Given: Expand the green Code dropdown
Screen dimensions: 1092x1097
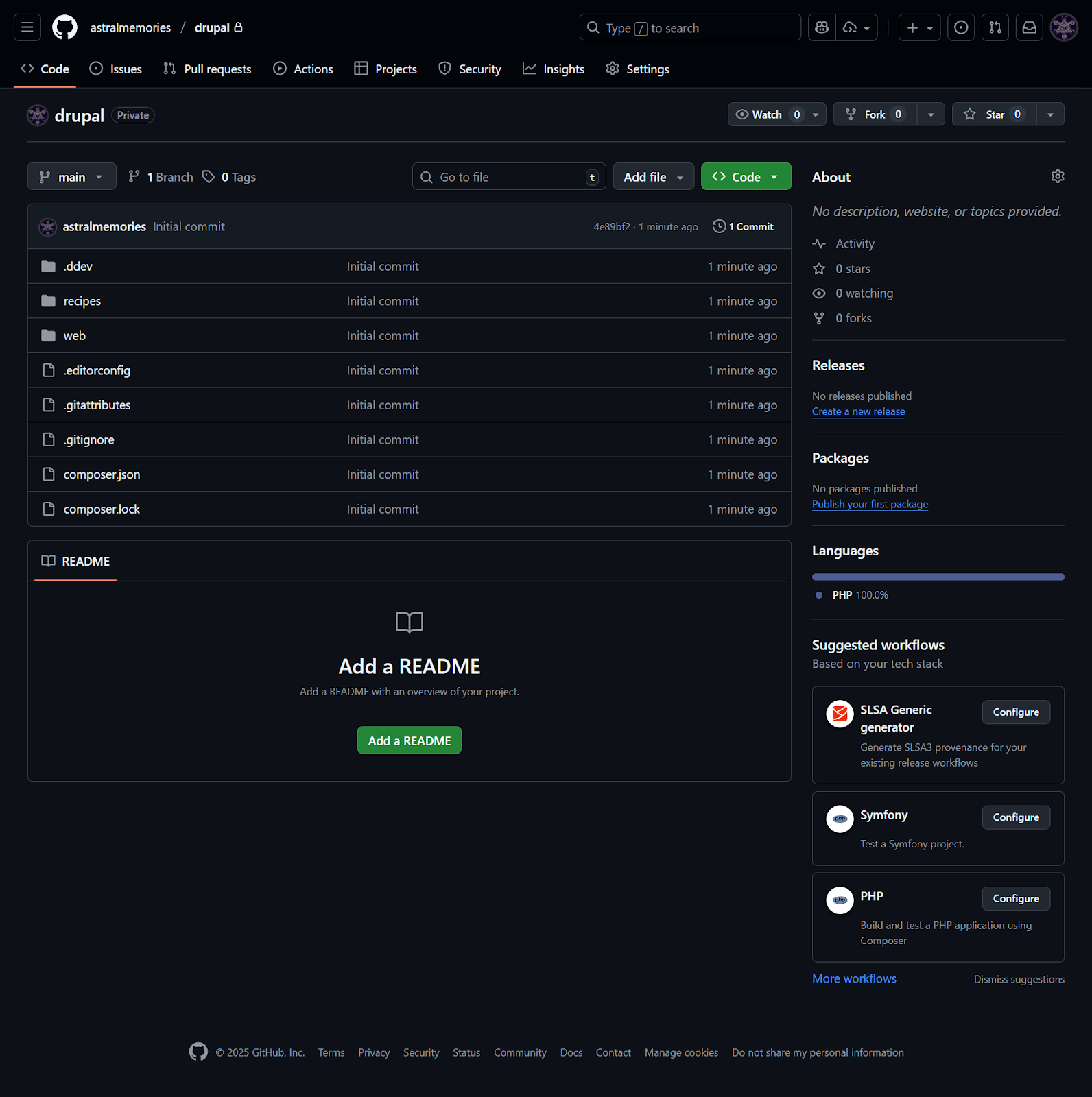Looking at the screenshot, I should [x=746, y=177].
